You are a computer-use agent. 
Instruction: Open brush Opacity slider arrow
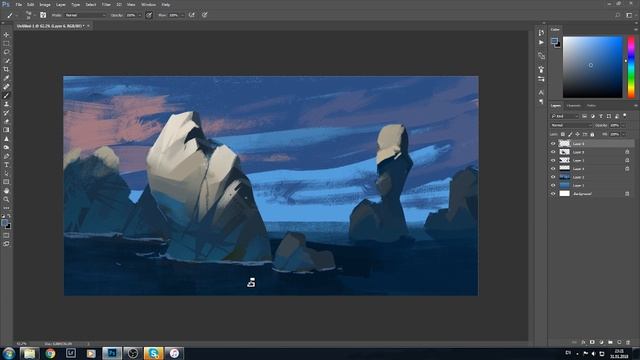click(140, 15)
